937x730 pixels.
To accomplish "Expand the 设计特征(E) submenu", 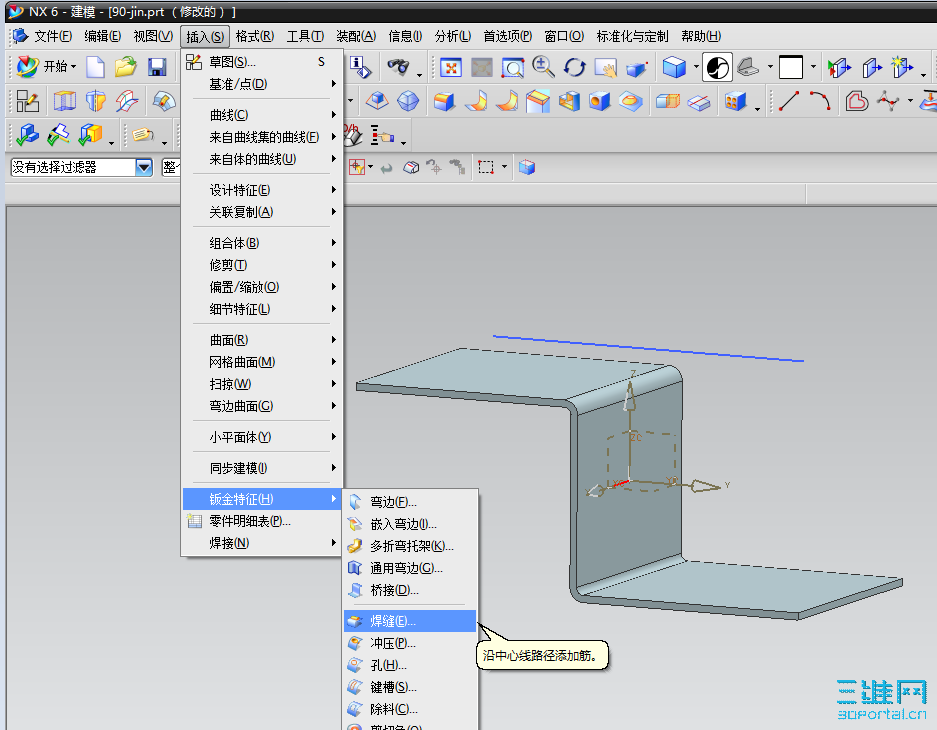I will pos(262,190).
